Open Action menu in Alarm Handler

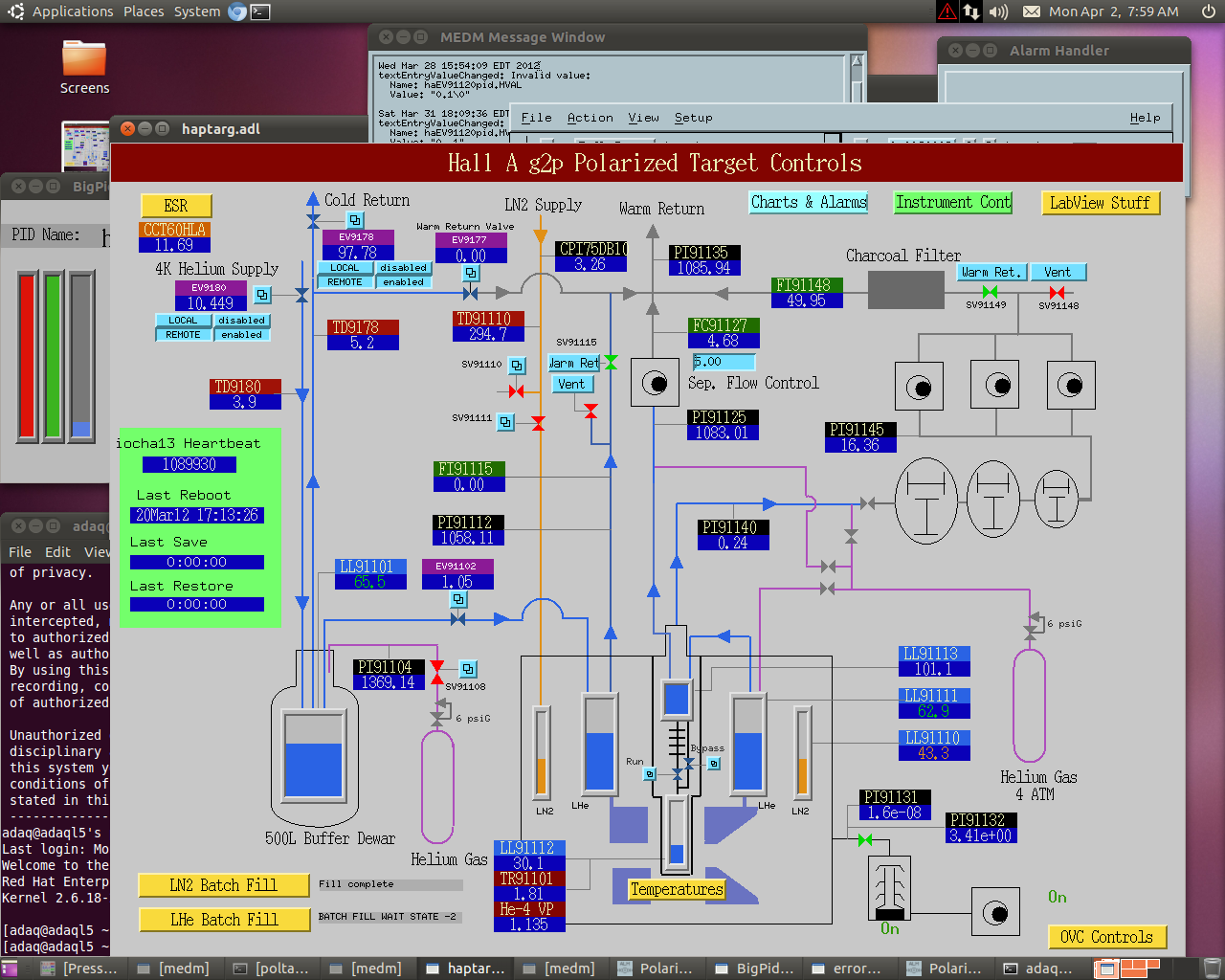point(590,118)
